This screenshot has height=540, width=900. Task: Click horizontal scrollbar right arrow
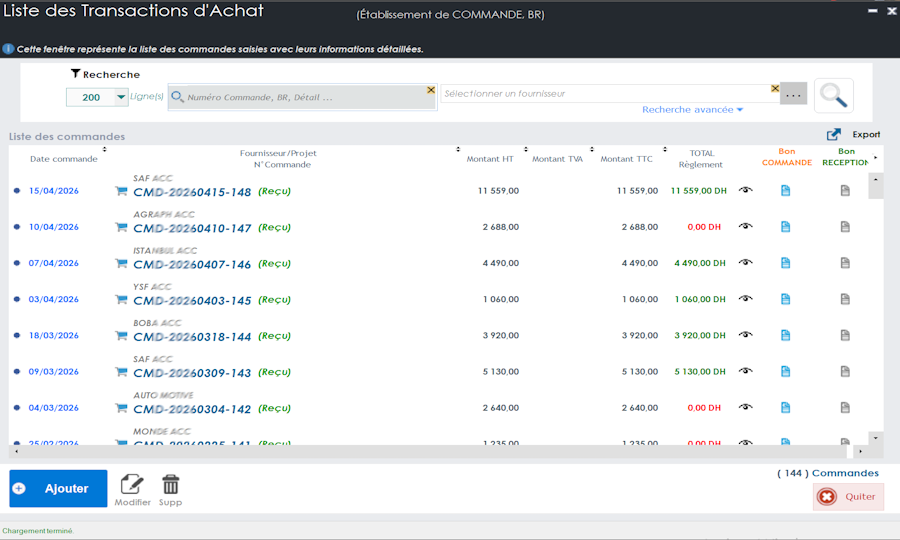point(860,452)
